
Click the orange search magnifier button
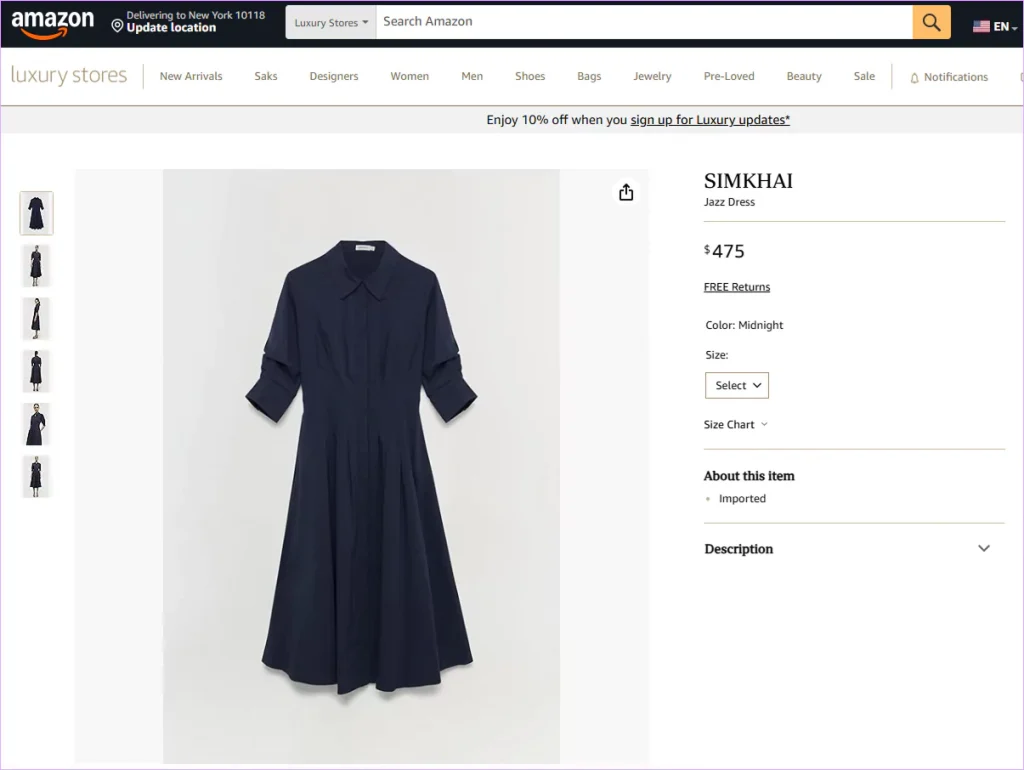tap(931, 22)
